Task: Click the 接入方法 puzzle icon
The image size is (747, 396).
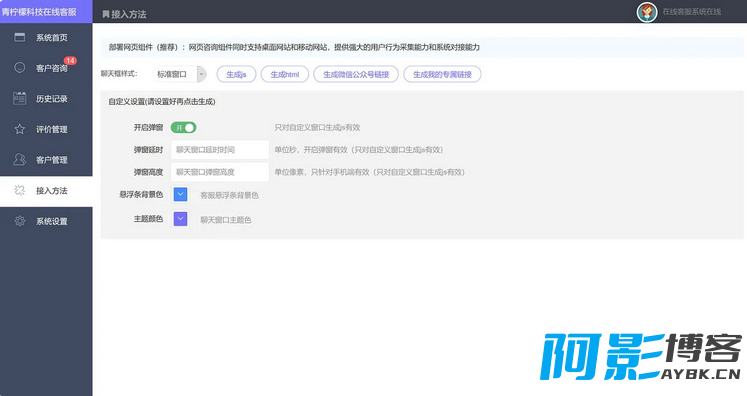Action: (x=20, y=190)
